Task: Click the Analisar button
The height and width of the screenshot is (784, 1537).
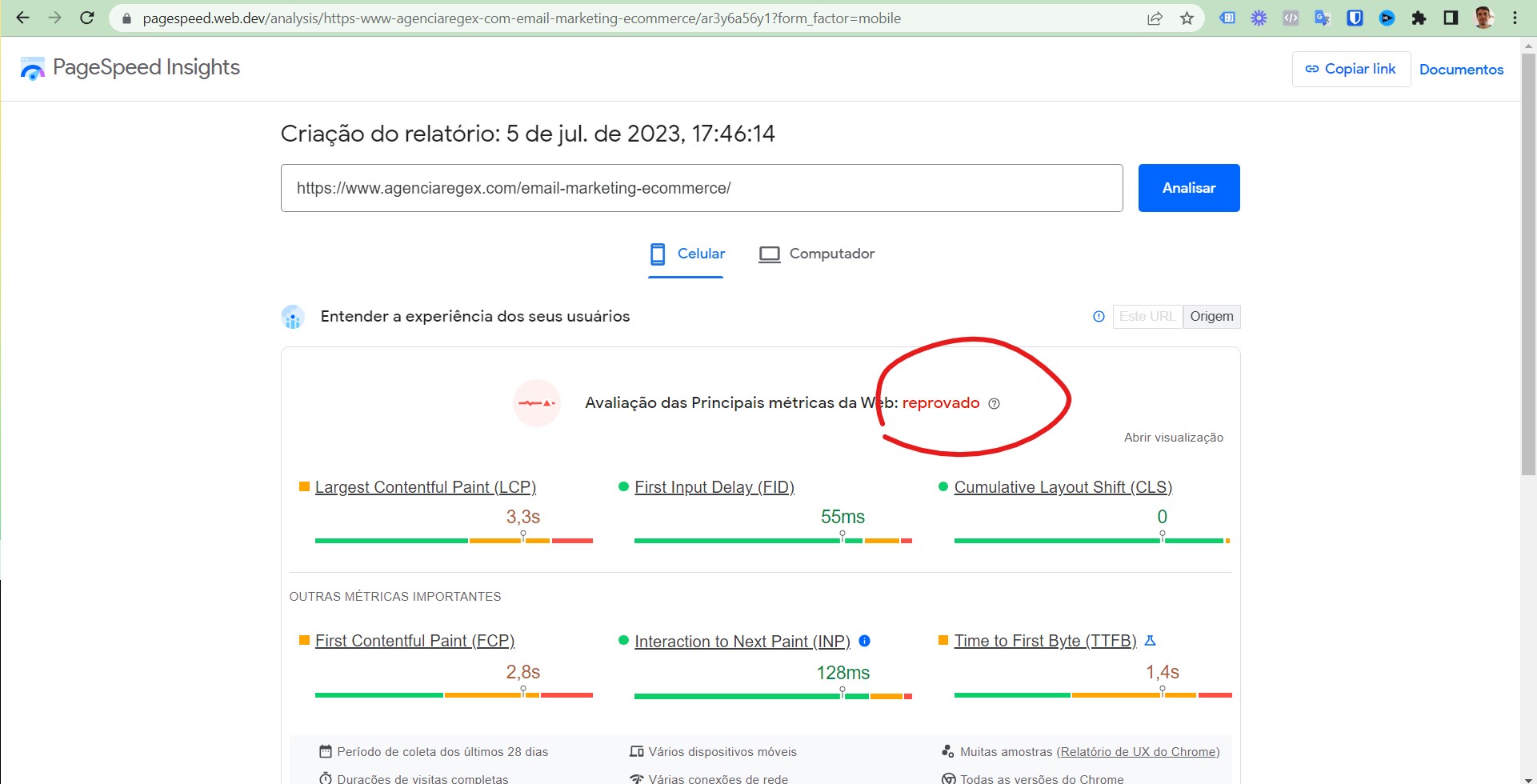Action: pos(1189,188)
